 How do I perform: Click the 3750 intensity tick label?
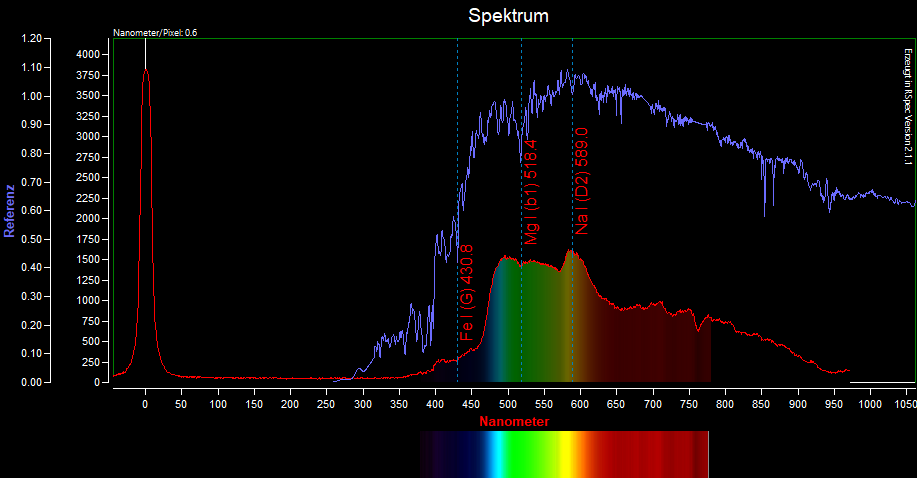88,75
